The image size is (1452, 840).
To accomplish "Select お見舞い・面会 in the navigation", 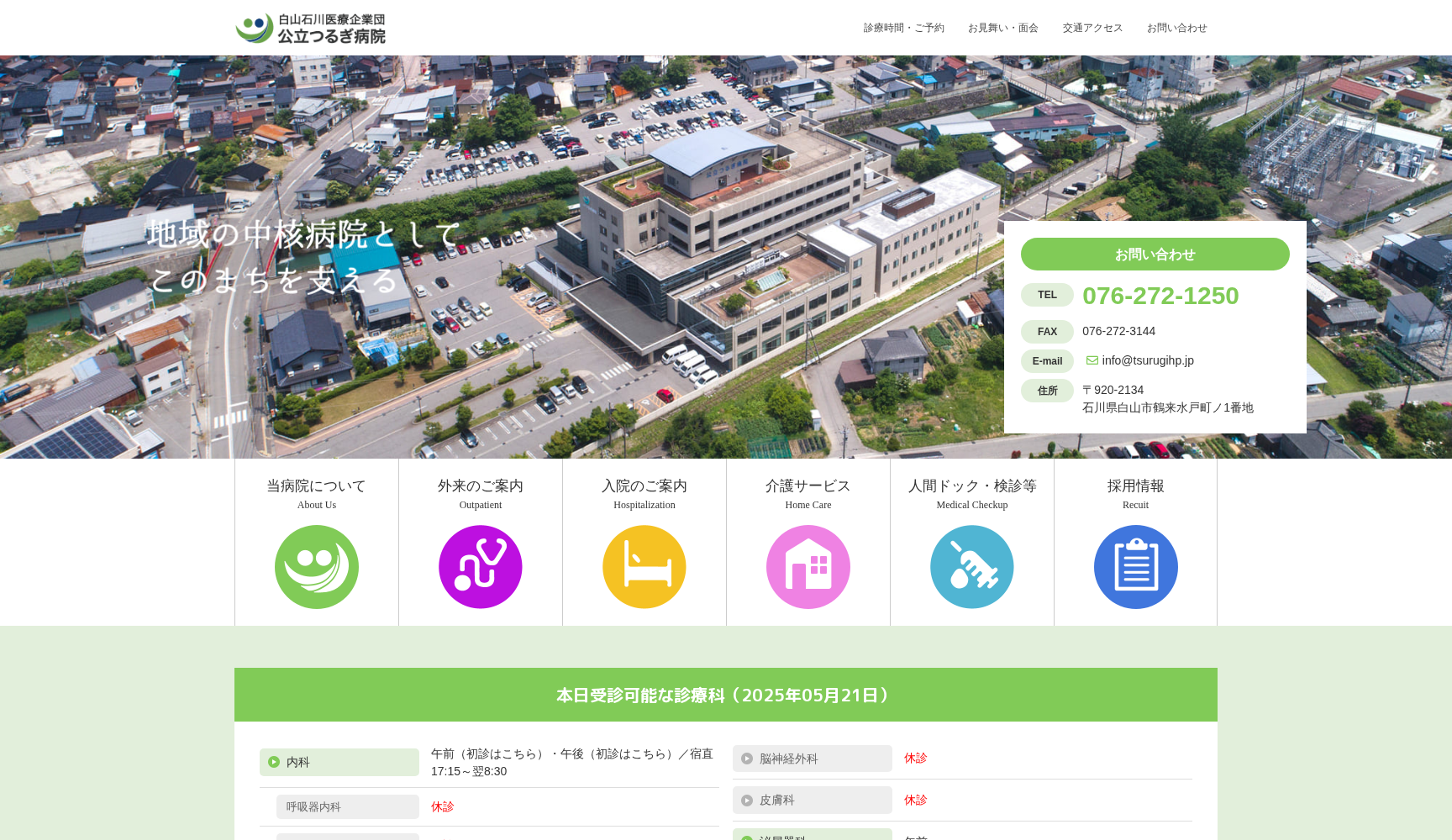I will click(x=1004, y=28).
